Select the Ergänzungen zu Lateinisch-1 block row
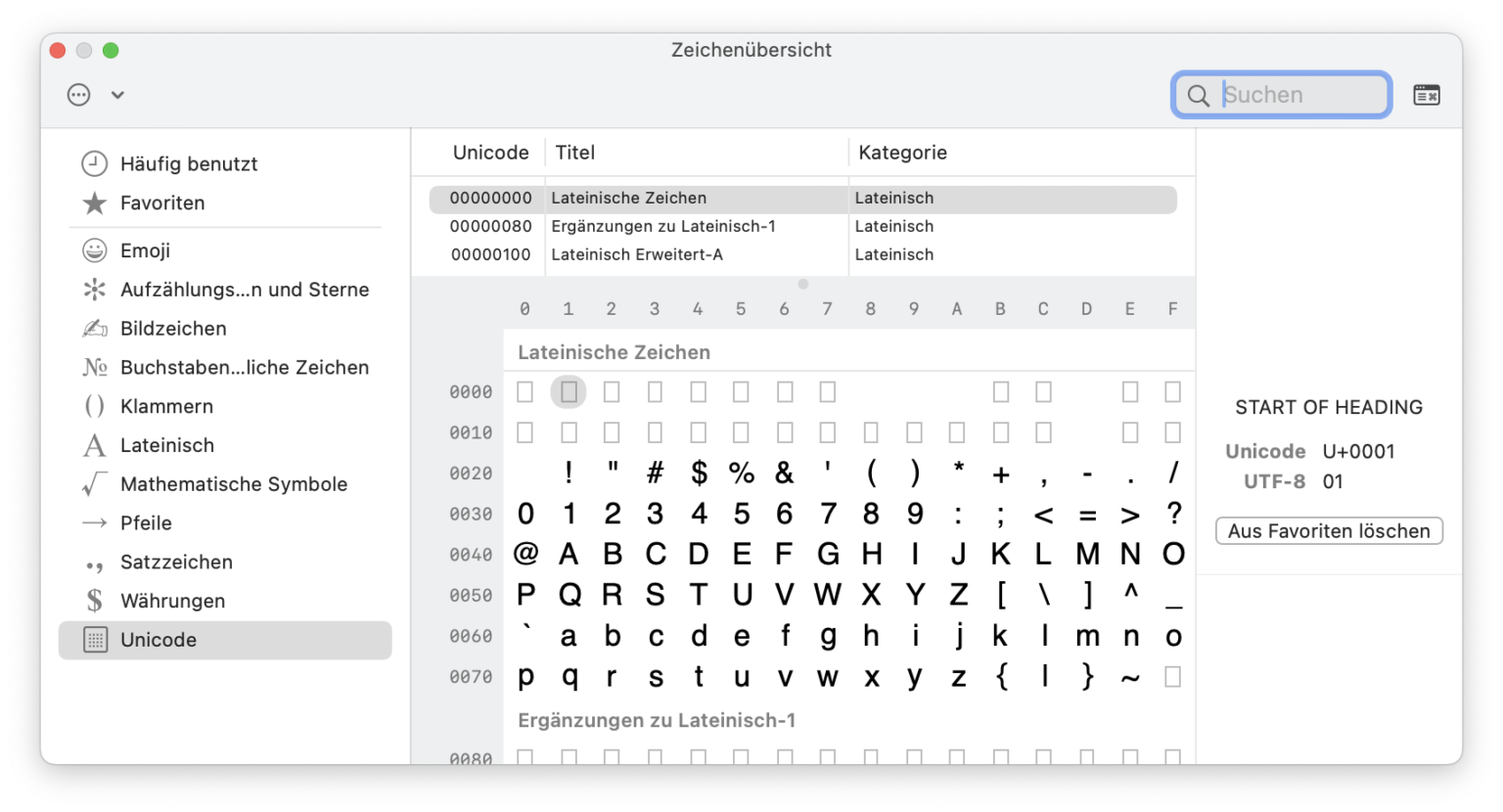Image resolution: width=1503 pixels, height=812 pixels. 662,226
